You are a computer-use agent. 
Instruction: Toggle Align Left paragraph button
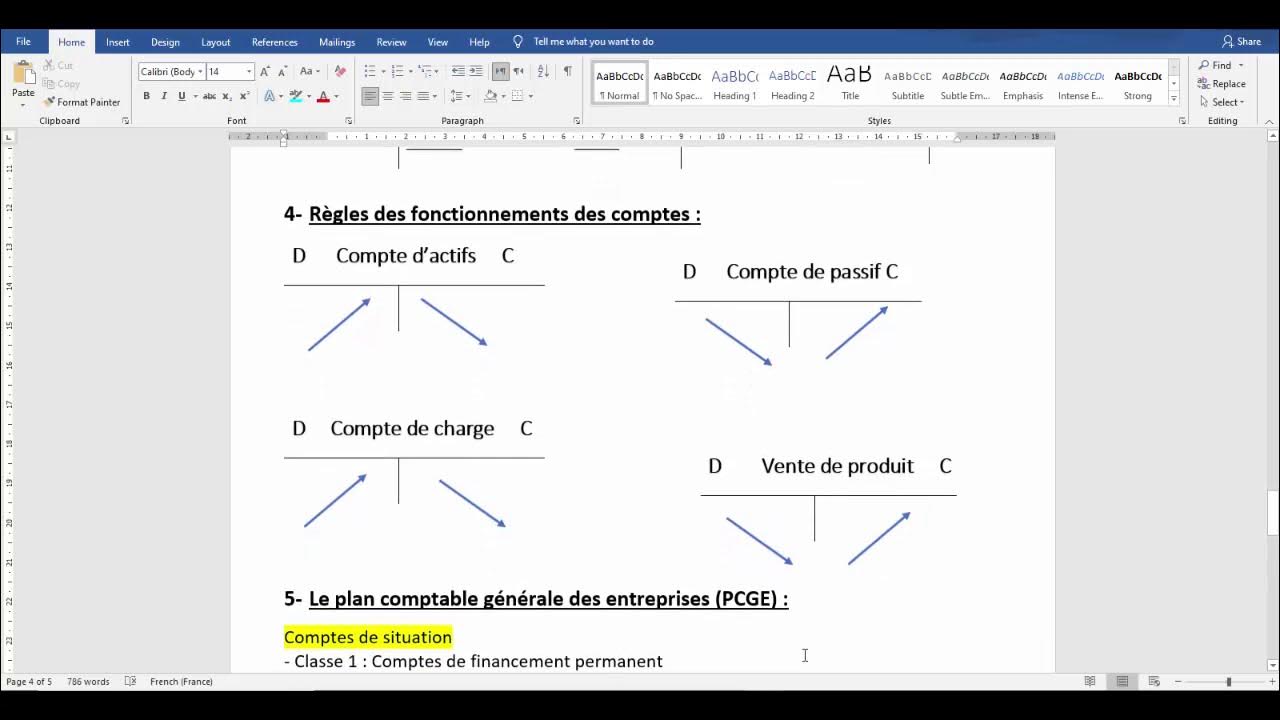pos(370,96)
